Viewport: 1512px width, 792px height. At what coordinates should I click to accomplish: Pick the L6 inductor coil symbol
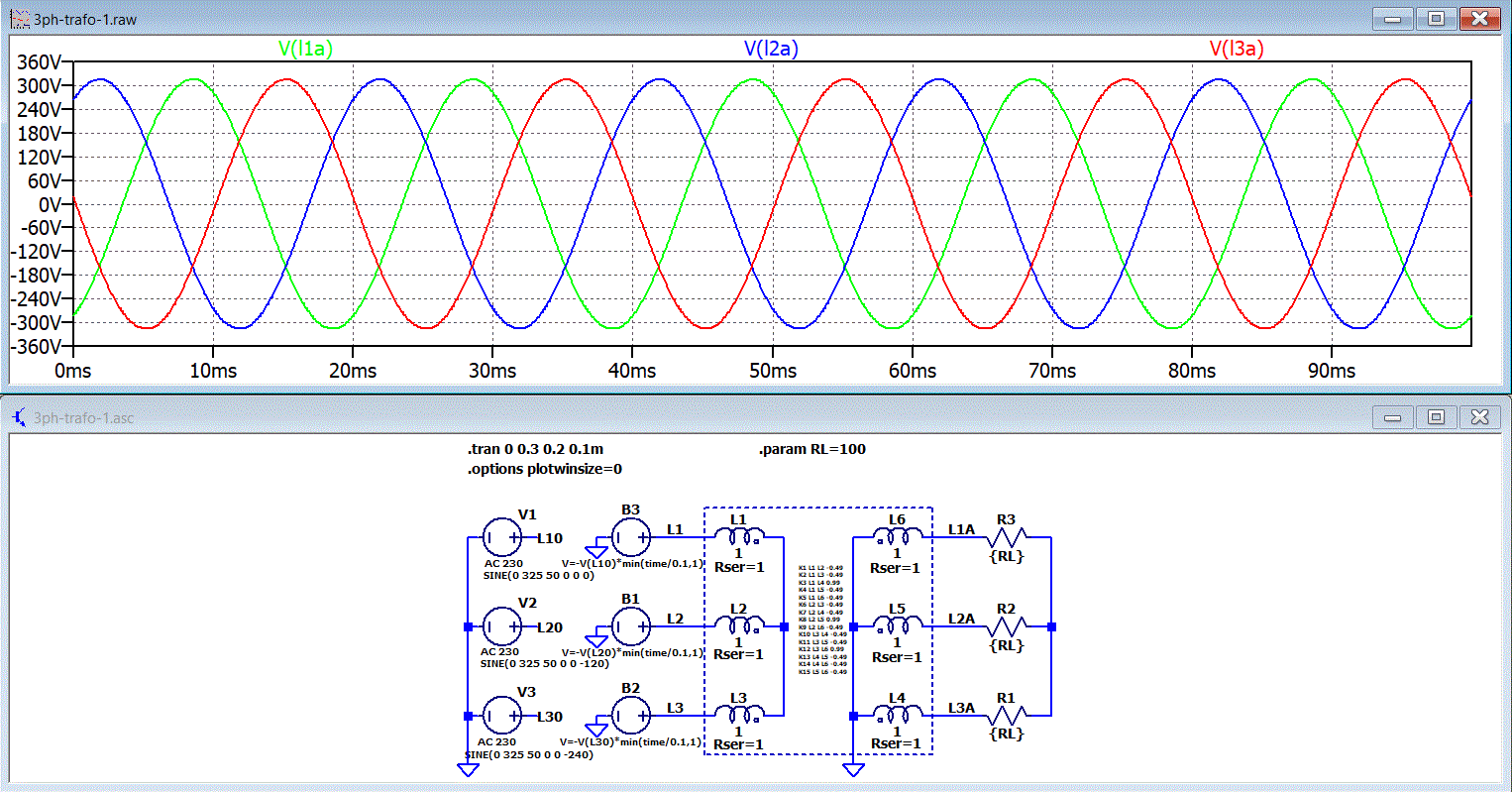pos(898,535)
